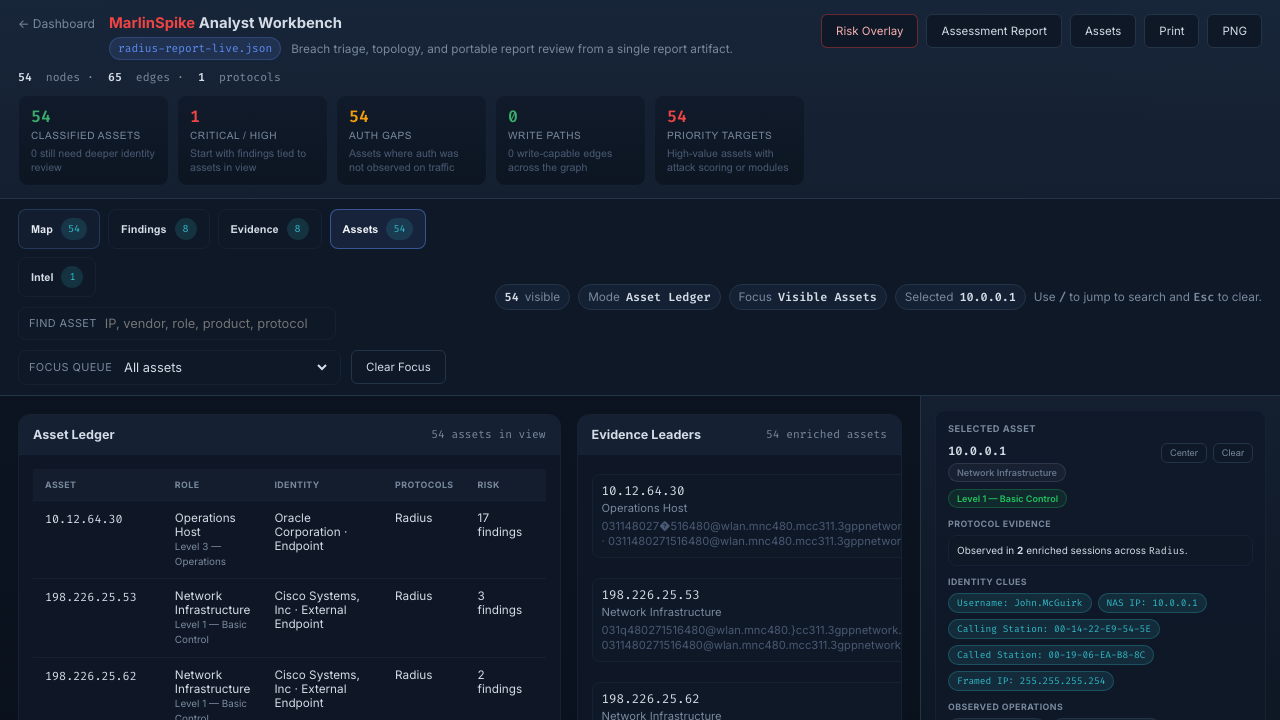Return to the Dashboard
Viewport: 1280px width, 720px height.
[55, 23]
